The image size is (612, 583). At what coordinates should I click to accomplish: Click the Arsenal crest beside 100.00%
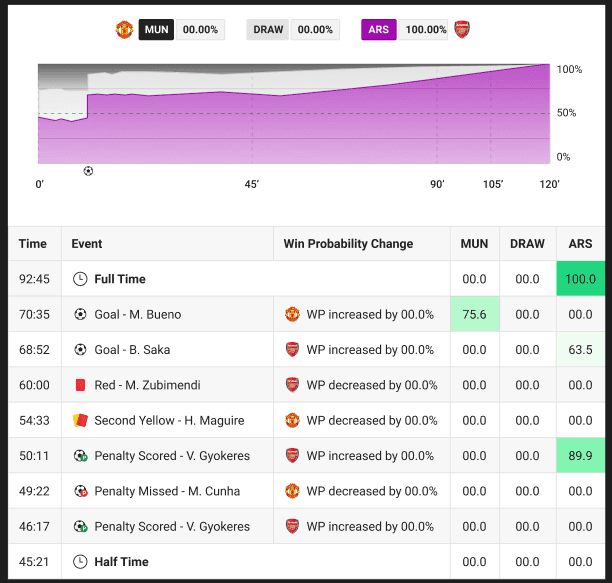[462, 30]
